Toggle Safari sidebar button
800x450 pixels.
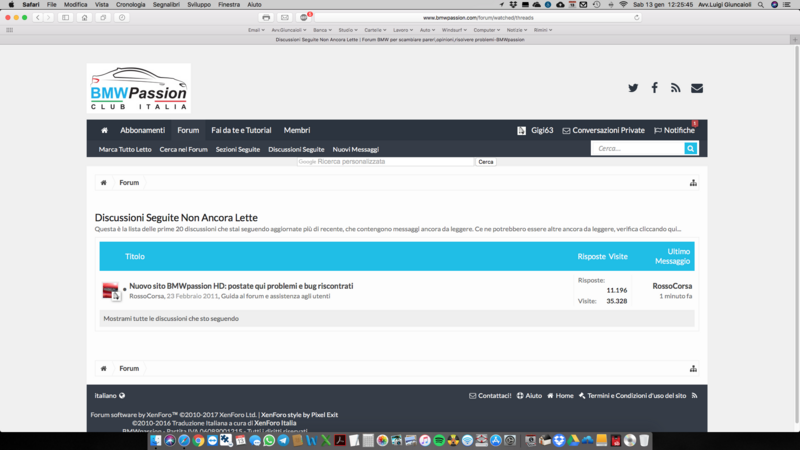[x=65, y=17]
